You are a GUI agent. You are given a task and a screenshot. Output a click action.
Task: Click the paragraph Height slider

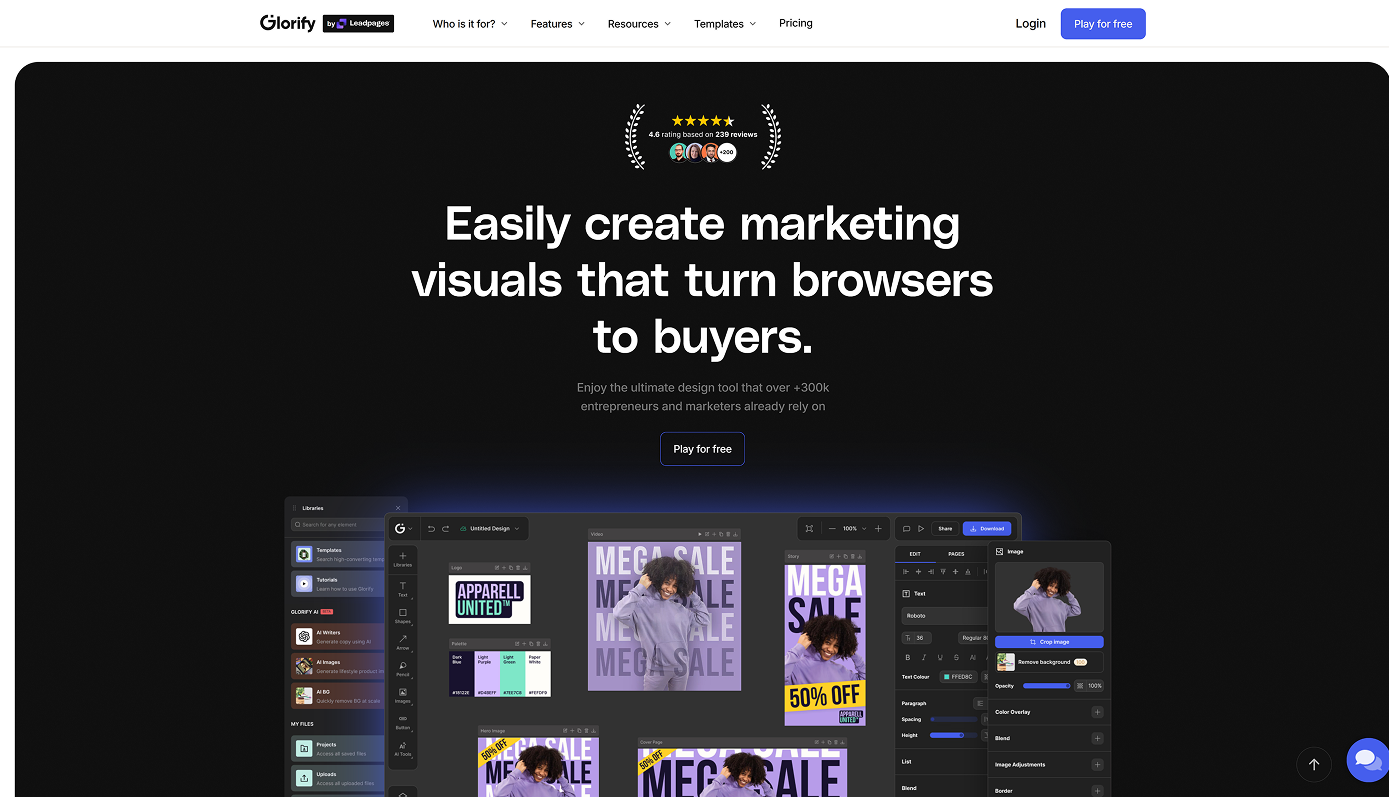[x=954, y=735]
